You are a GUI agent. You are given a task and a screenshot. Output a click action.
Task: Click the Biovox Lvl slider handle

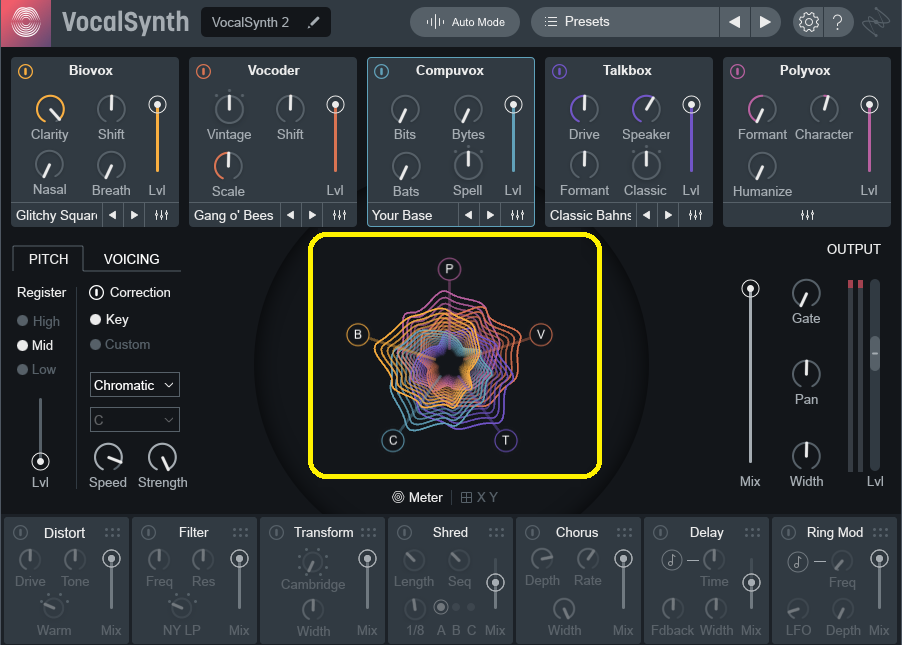(157, 105)
